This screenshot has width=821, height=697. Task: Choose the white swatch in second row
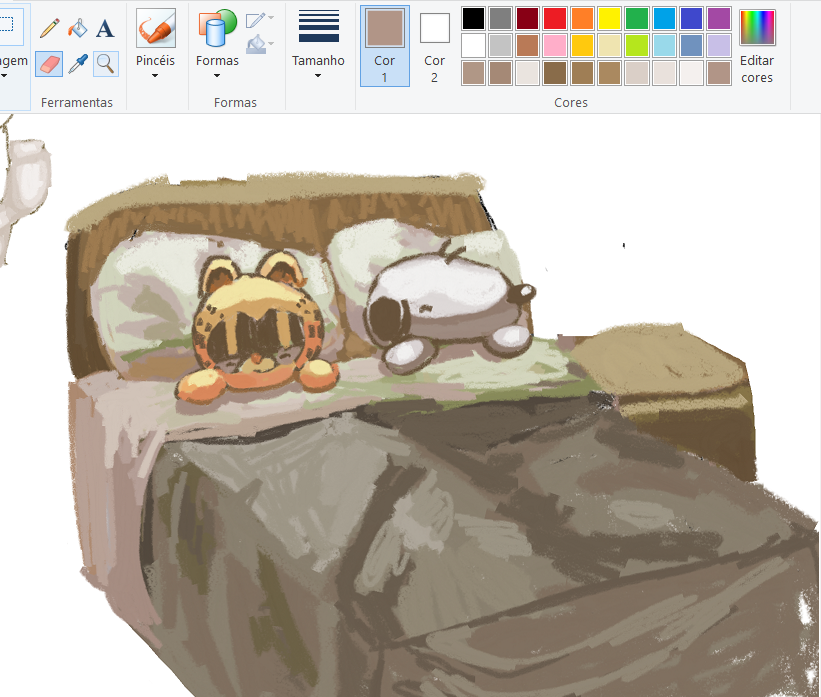473,46
